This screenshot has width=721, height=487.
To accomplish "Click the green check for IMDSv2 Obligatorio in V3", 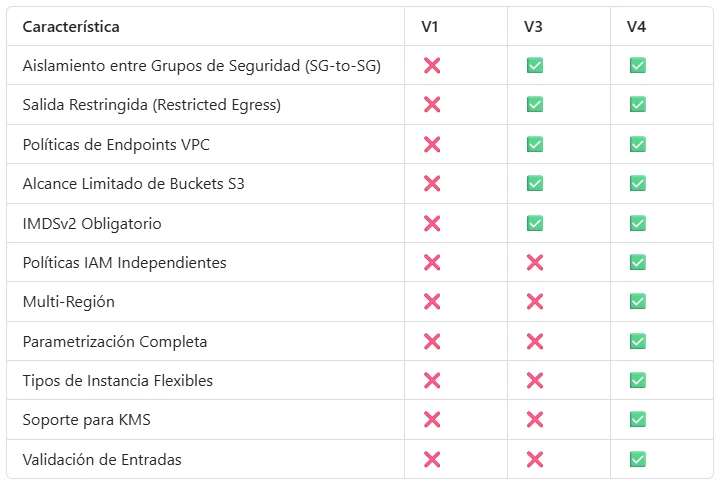I will click(535, 223).
